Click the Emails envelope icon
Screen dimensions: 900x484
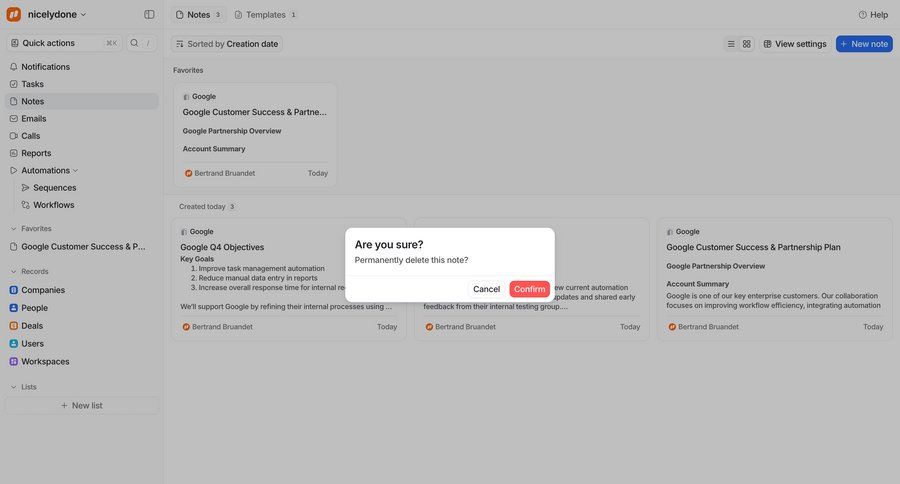pyautogui.click(x=14, y=118)
